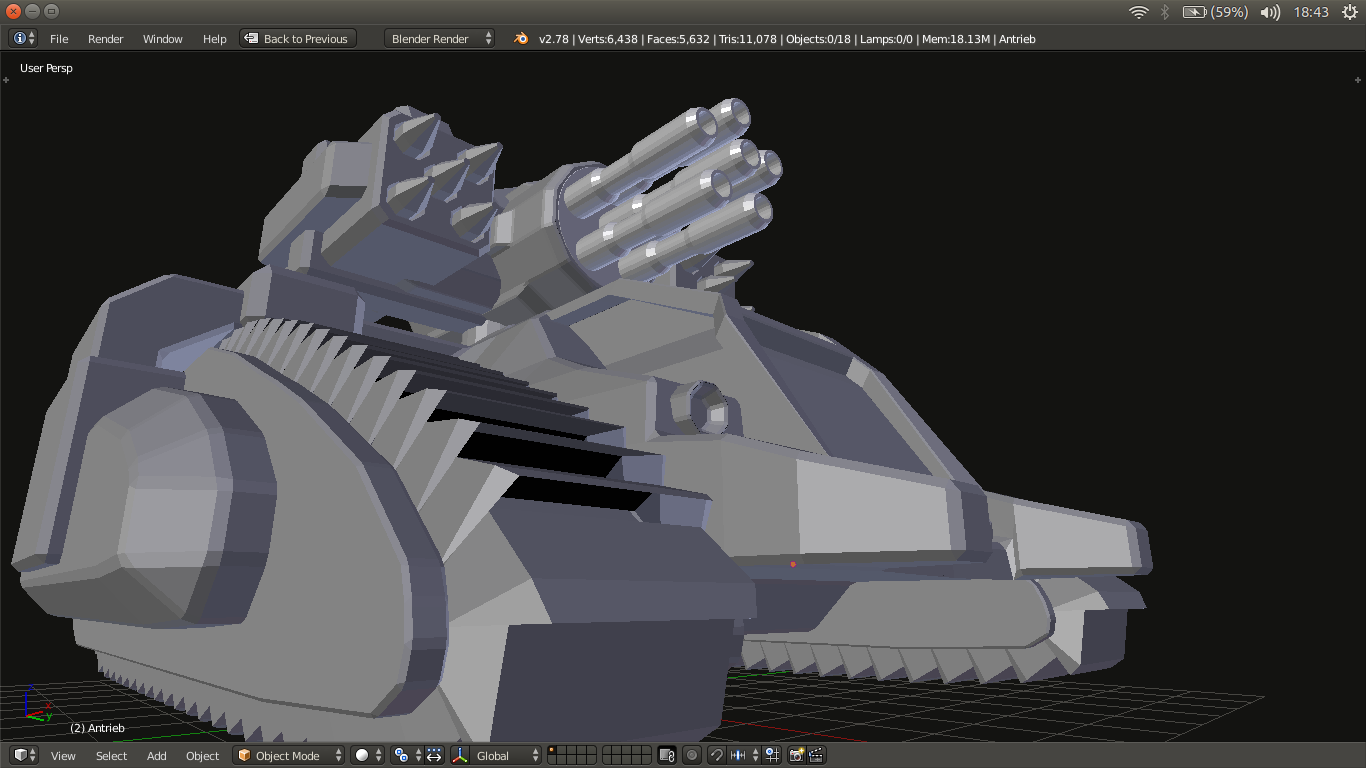Open the snap element type selector
The image size is (1366, 768).
tap(745, 755)
